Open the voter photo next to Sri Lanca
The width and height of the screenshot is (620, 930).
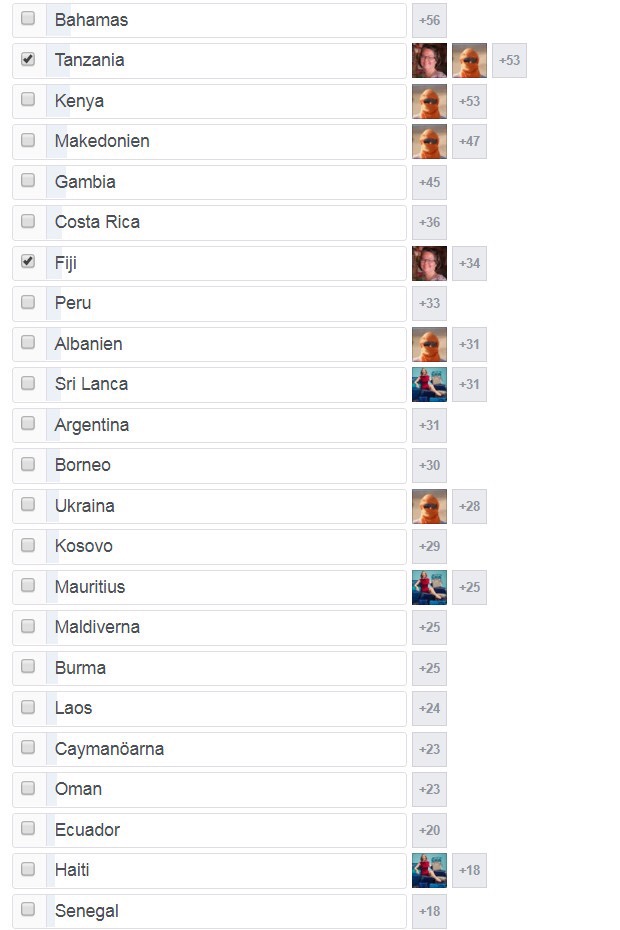(429, 384)
